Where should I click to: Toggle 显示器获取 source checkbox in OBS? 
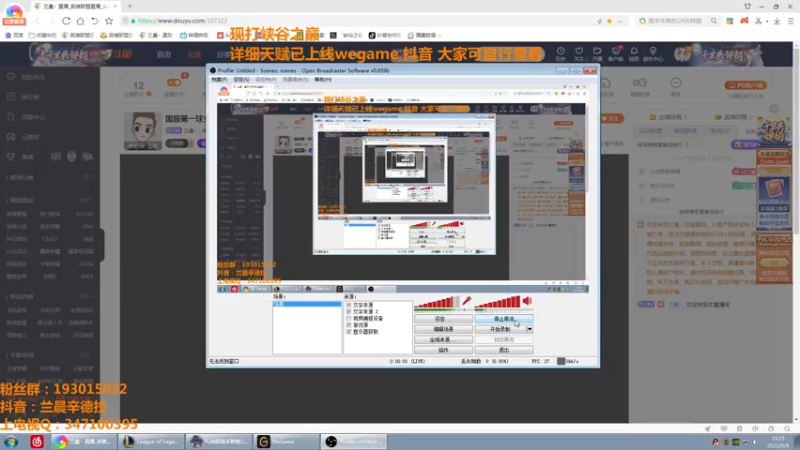click(x=348, y=332)
